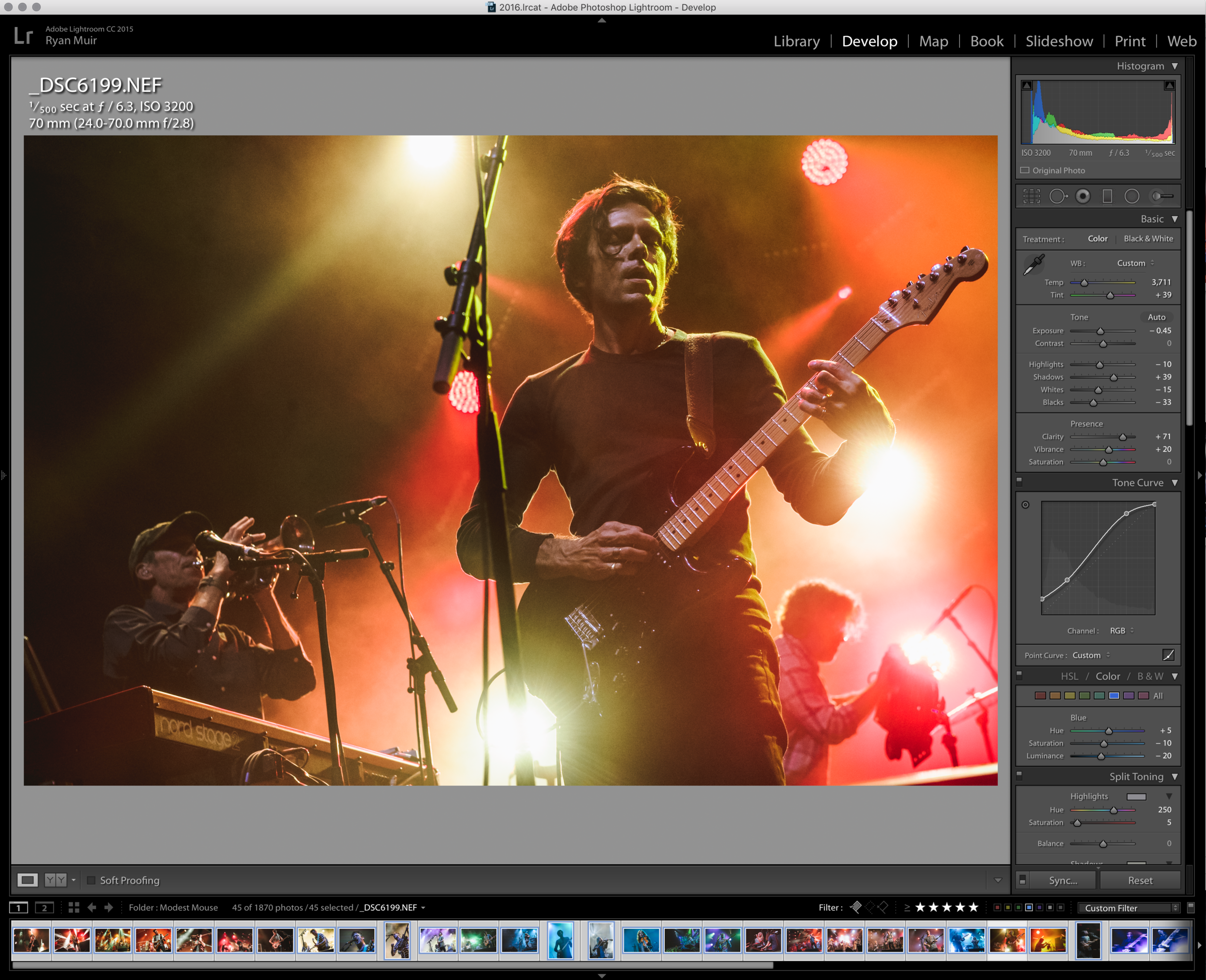Screen dimensions: 1206x980
Task: Filter by flagged photos
Action: coord(856,907)
